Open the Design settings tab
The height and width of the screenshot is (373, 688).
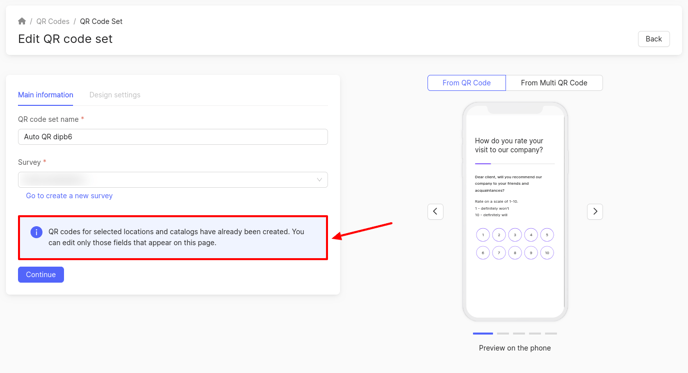click(x=115, y=95)
